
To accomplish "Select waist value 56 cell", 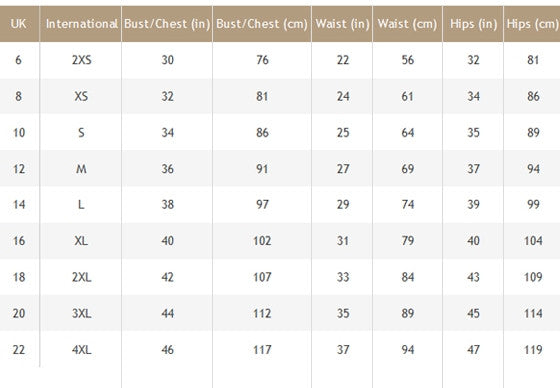I will (408, 60).
